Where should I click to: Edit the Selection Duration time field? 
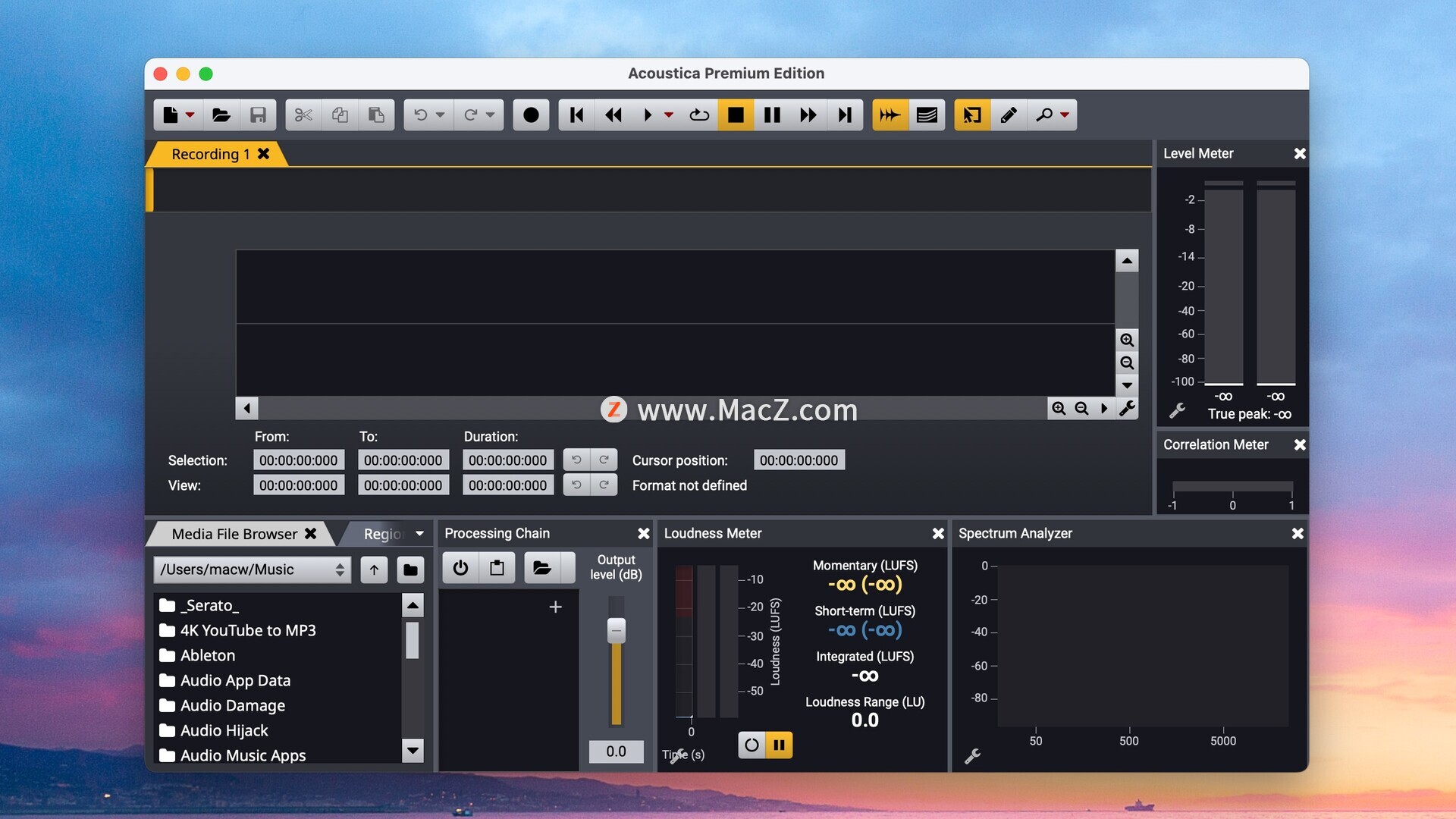508,460
